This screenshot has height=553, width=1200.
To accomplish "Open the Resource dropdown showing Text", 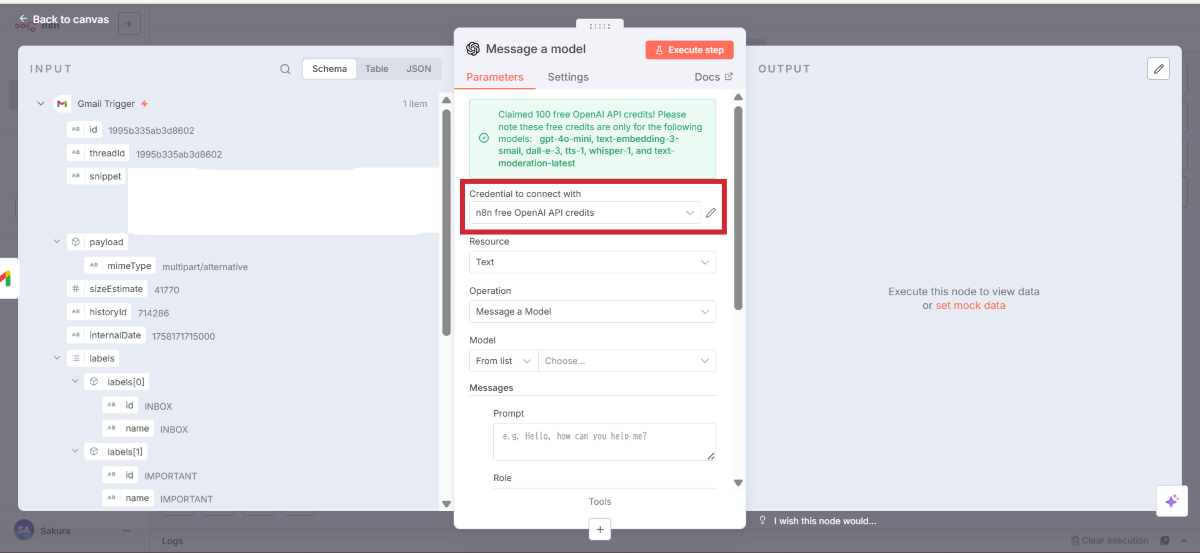I will pyautogui.click(x=592, y=262).
